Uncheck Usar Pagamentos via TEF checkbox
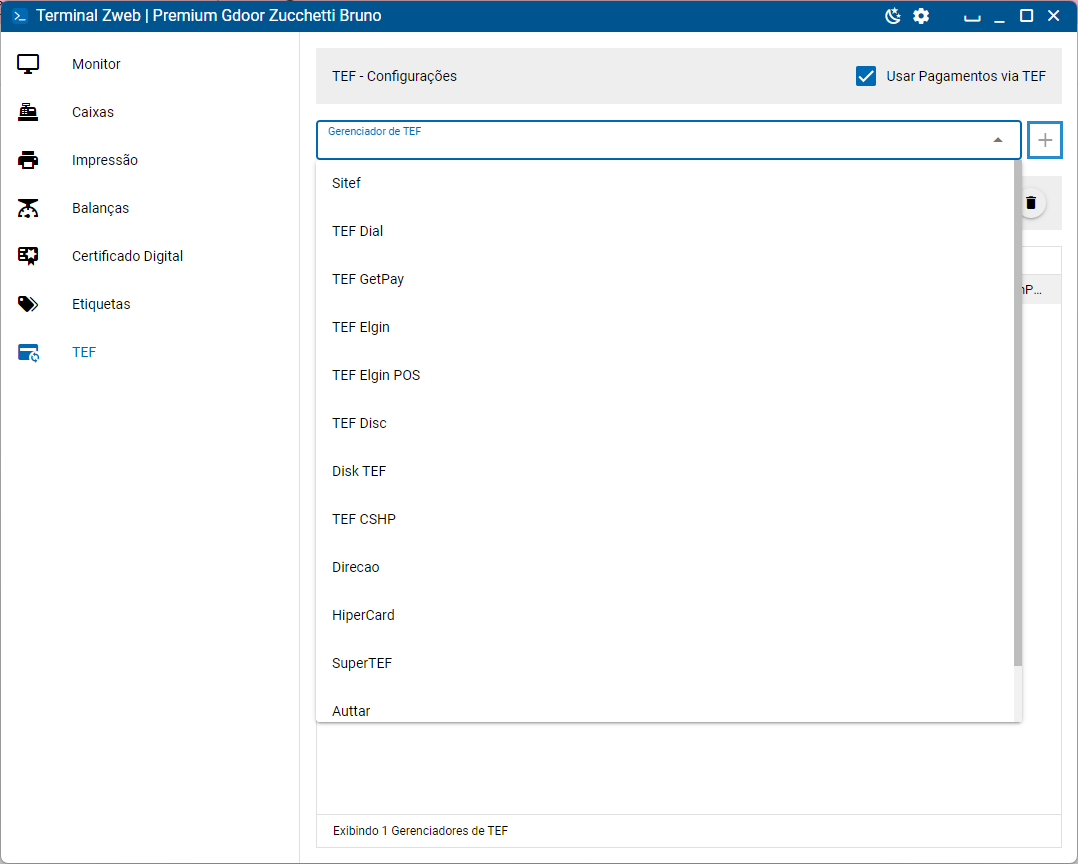Image resolution: width=1078 pixels, height=864 pixels. pyautogui.click(x=866, y=76)
